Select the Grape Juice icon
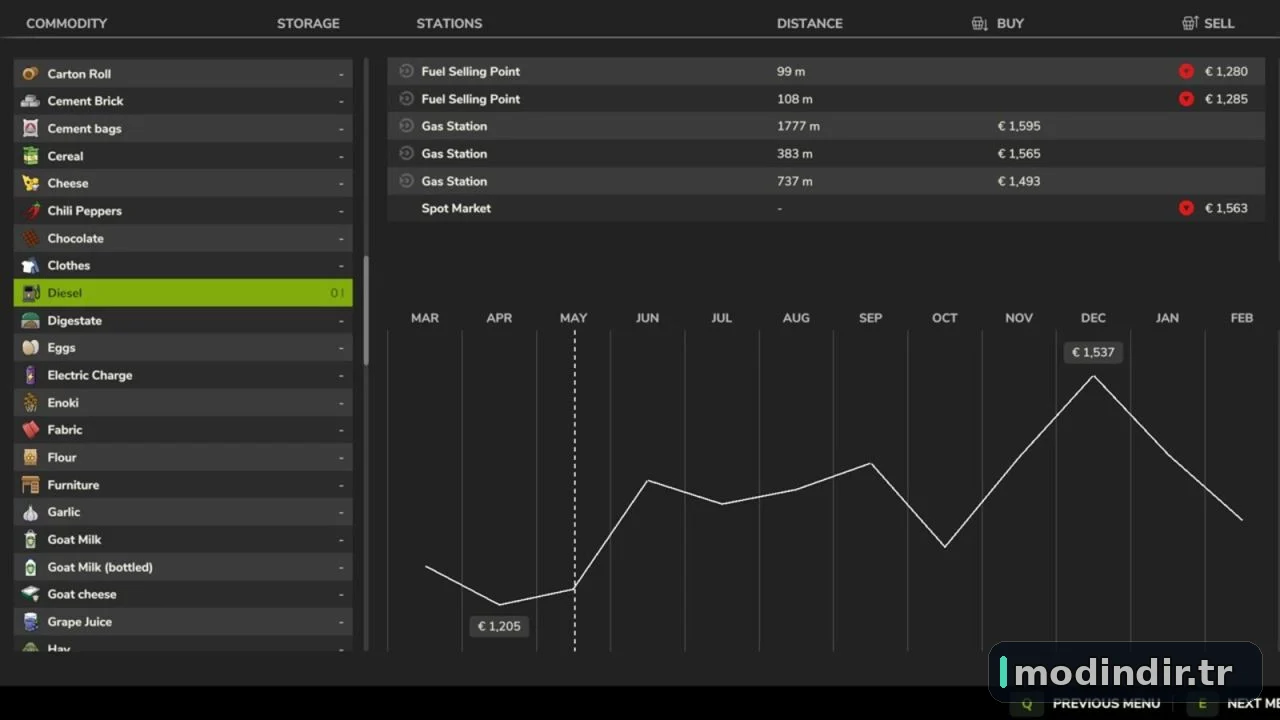Viewport: 1280px width, 720px height. click(x=31, y=622)
